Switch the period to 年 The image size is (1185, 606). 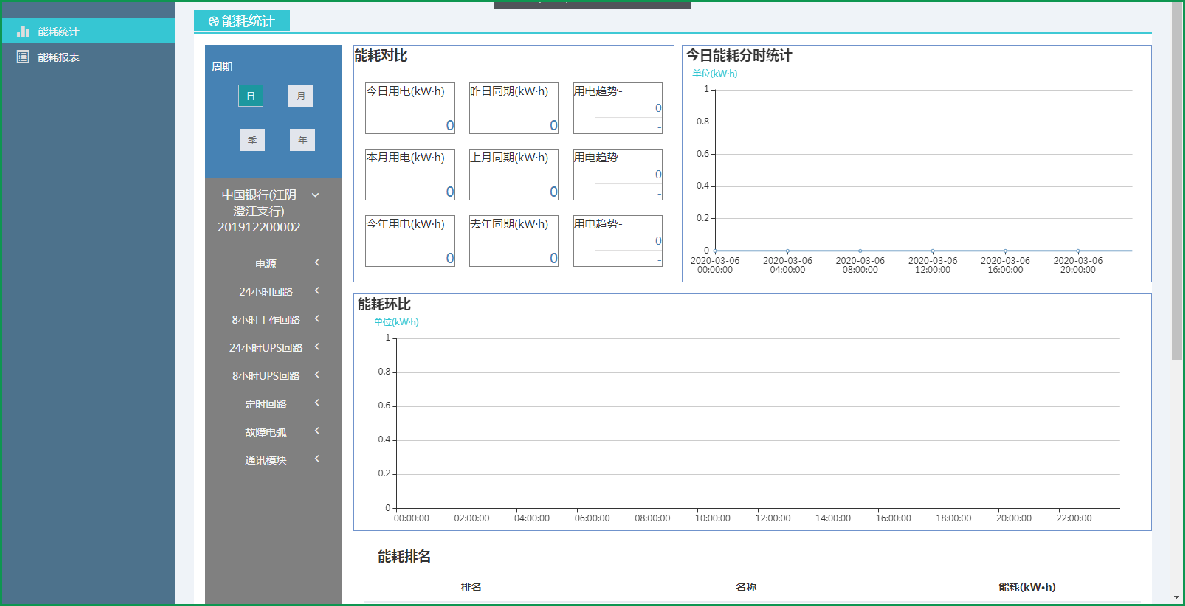tap(302, 140)
